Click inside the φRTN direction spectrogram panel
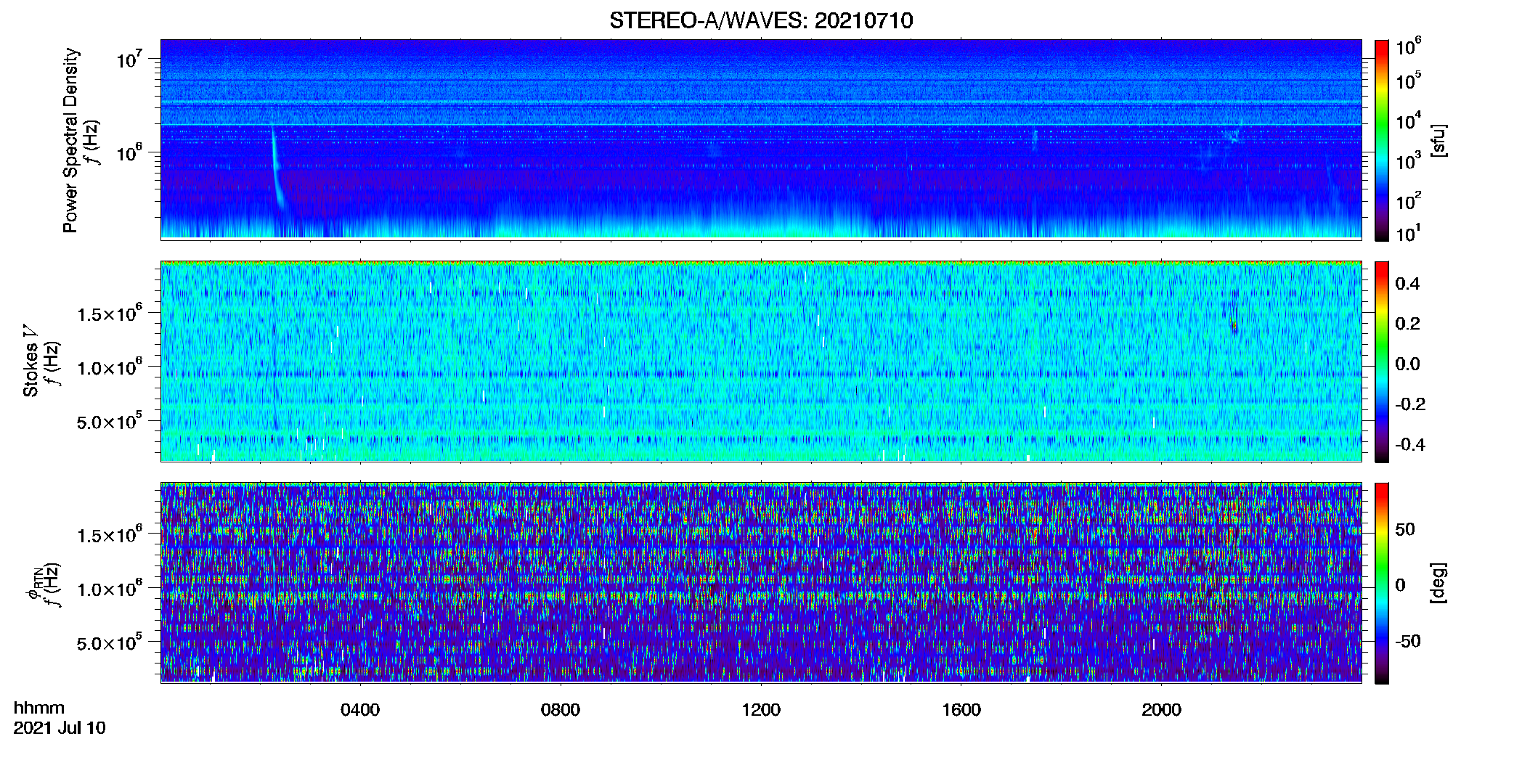Viewport: 1522px width, 784px height. click(x=761, y=583)
